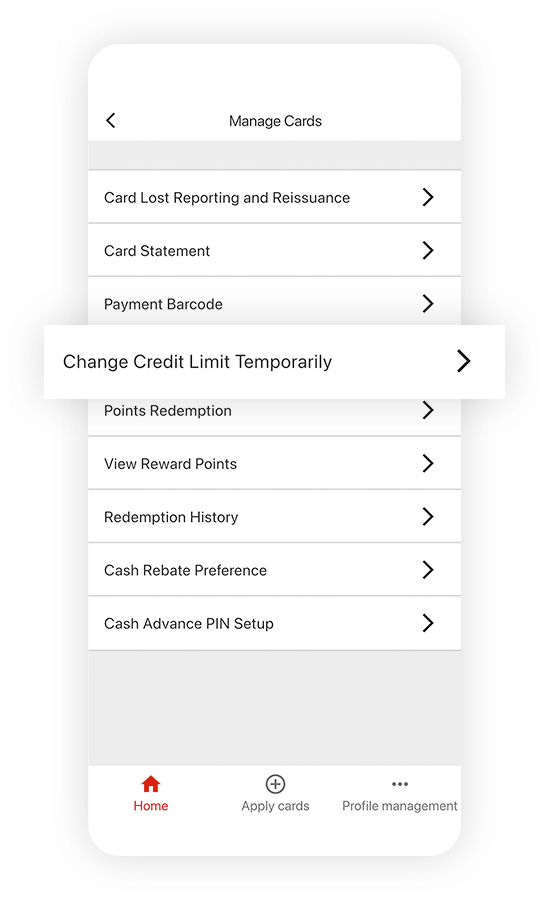Image resolution: width=549 pixels, height=900 pixels.
Task: Tap the Points Redemption label
Action: point(168,411)
